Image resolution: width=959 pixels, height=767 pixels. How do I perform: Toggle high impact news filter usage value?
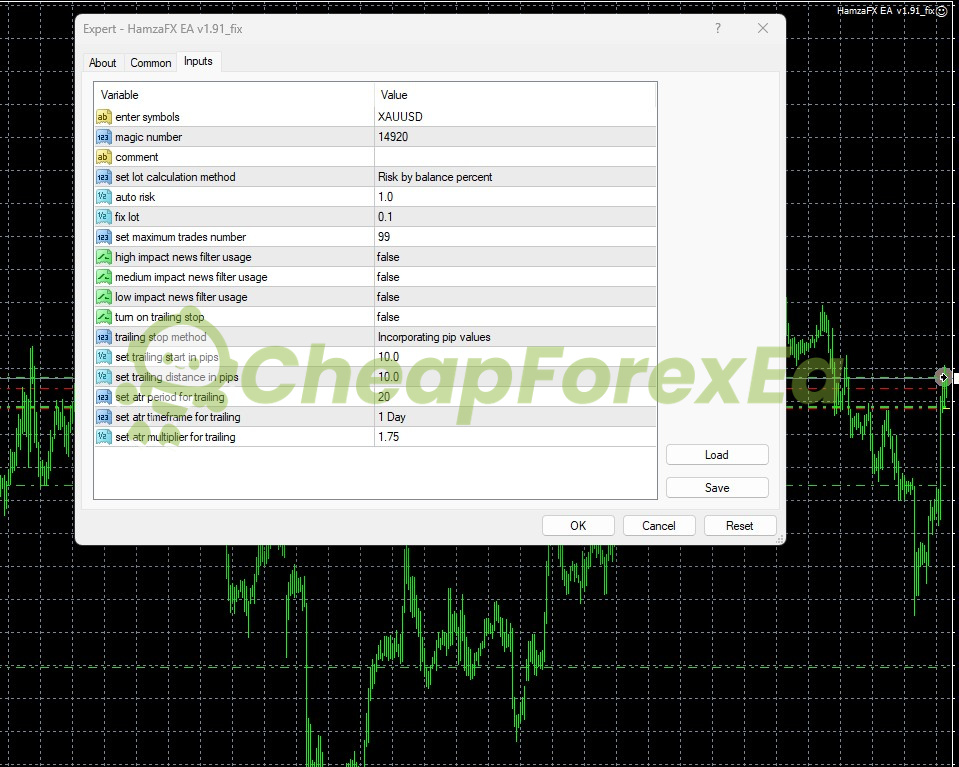[514, 257]
